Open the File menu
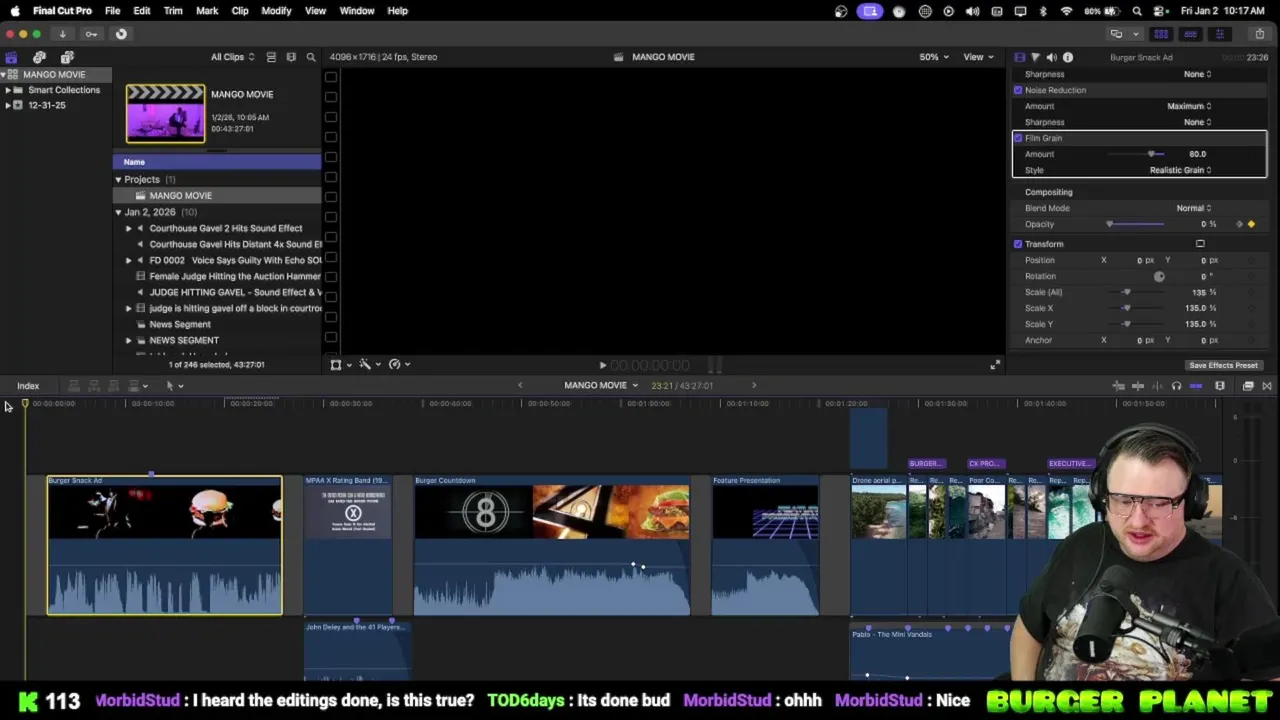 (x=112, y=11)
